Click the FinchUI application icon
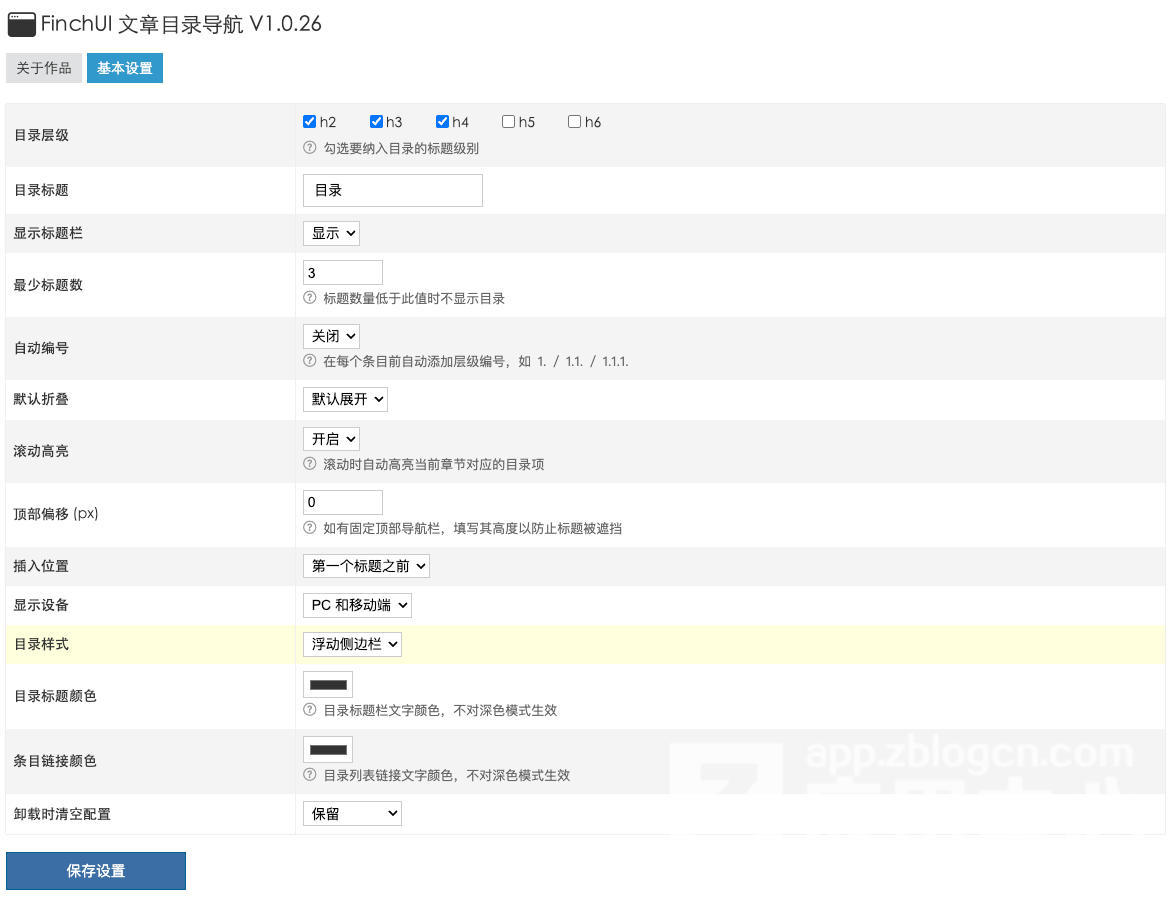 tap(21, 24)
